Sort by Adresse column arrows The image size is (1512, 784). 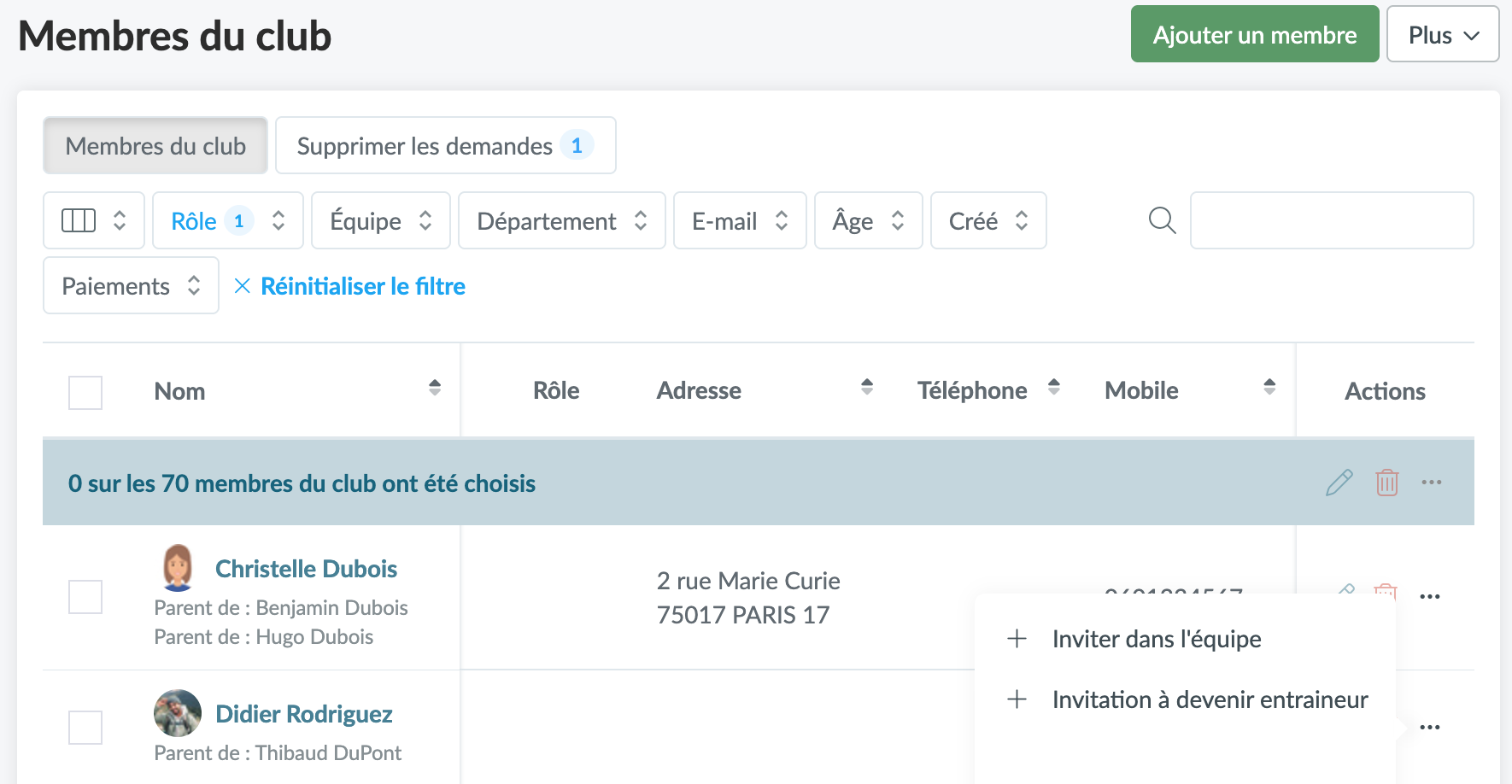pyautogui.click(x=867, y=387)
